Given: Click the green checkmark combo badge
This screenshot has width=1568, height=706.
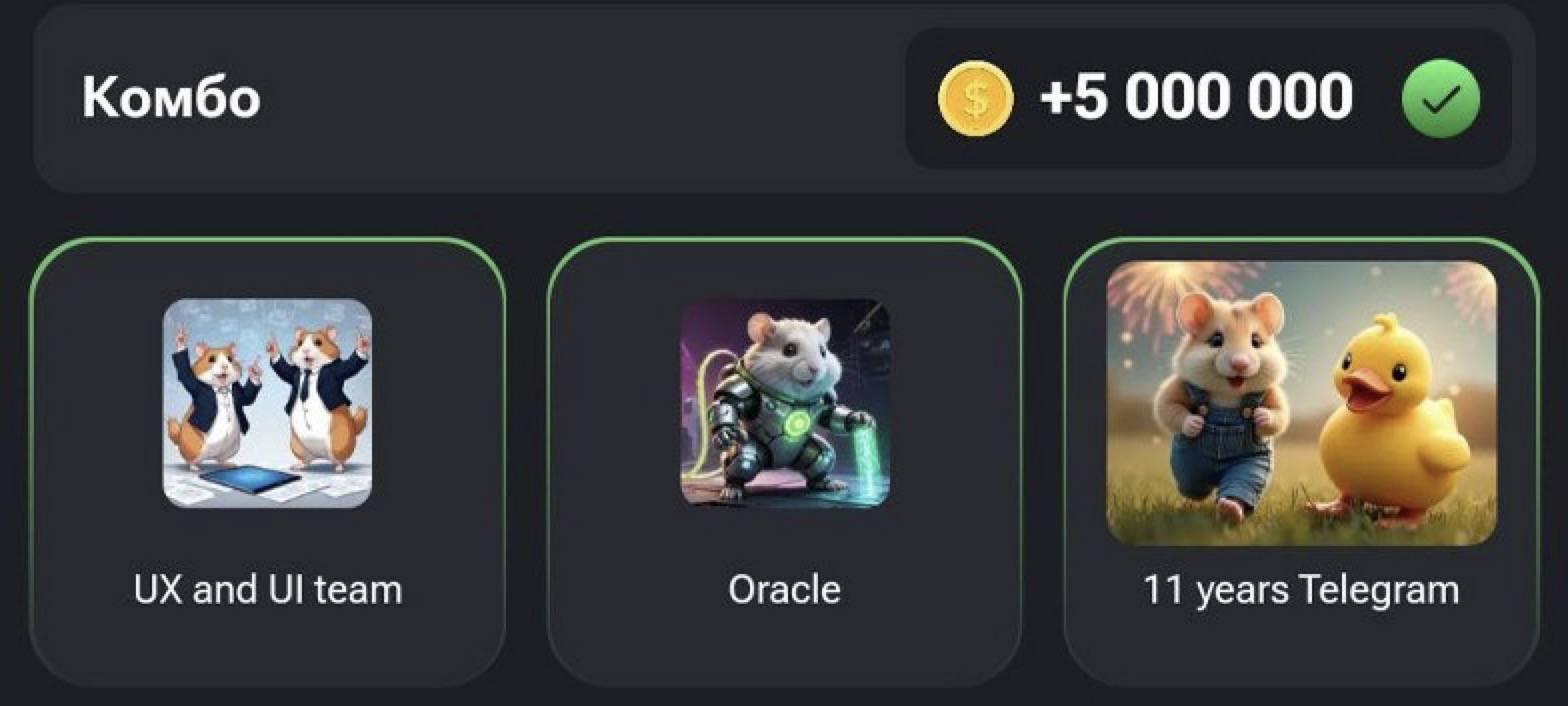Looking at the screenshot, I should click(1440, 99).
